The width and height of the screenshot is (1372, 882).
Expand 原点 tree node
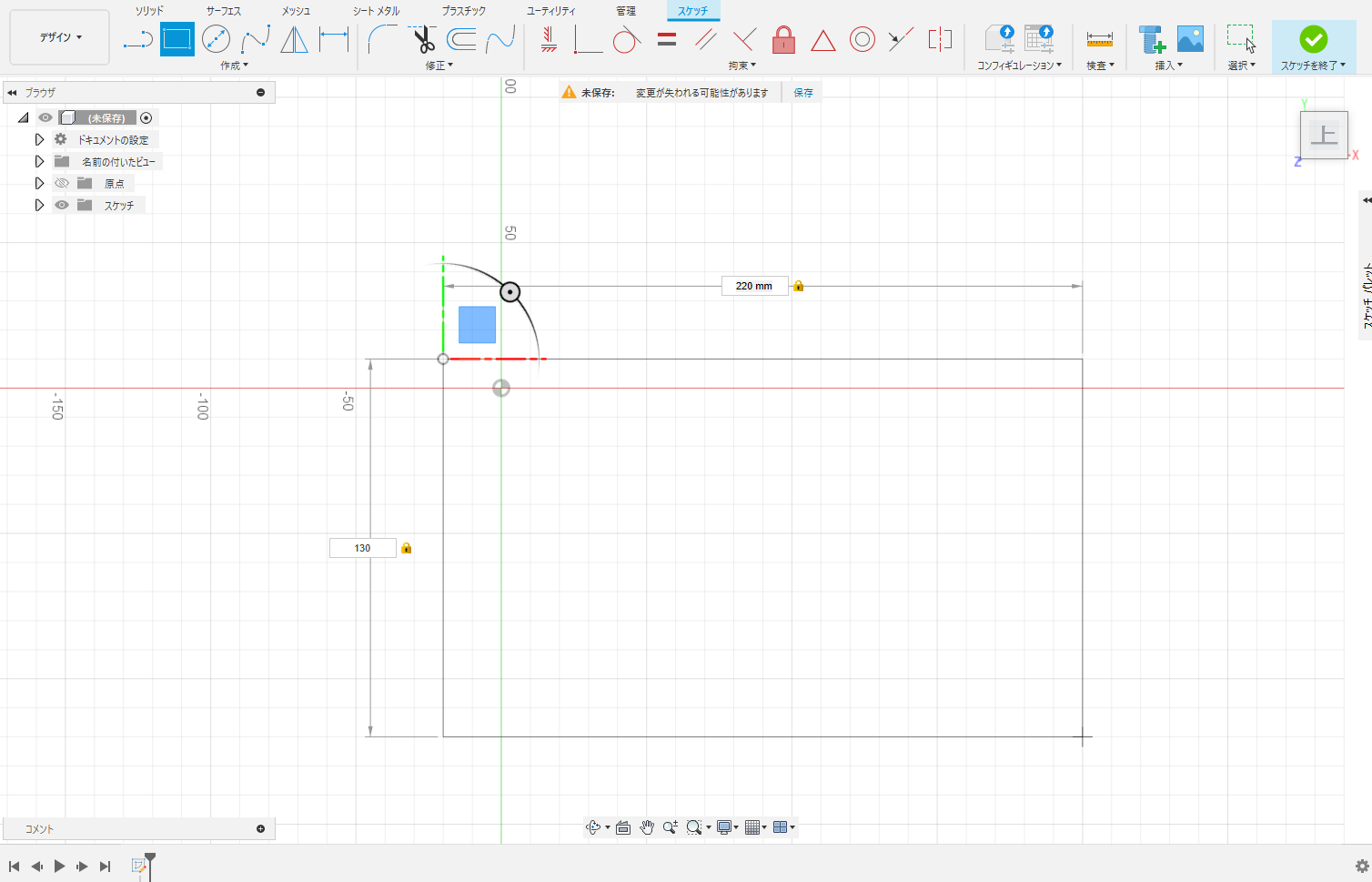(x=39, y=183)
